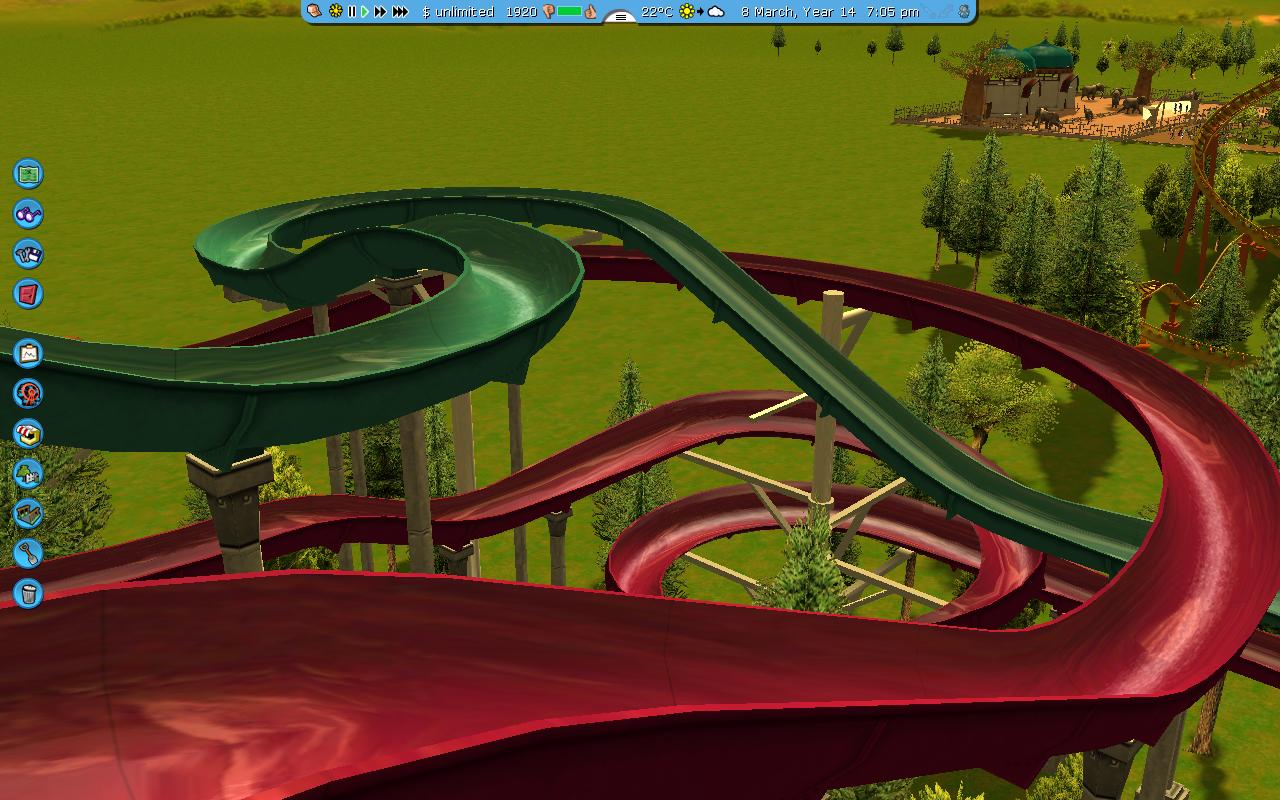This screenshot has height=800, width=1280.
Task: Click the sunny weather icon
Action: pyautogui.click(x=687, y=12)
